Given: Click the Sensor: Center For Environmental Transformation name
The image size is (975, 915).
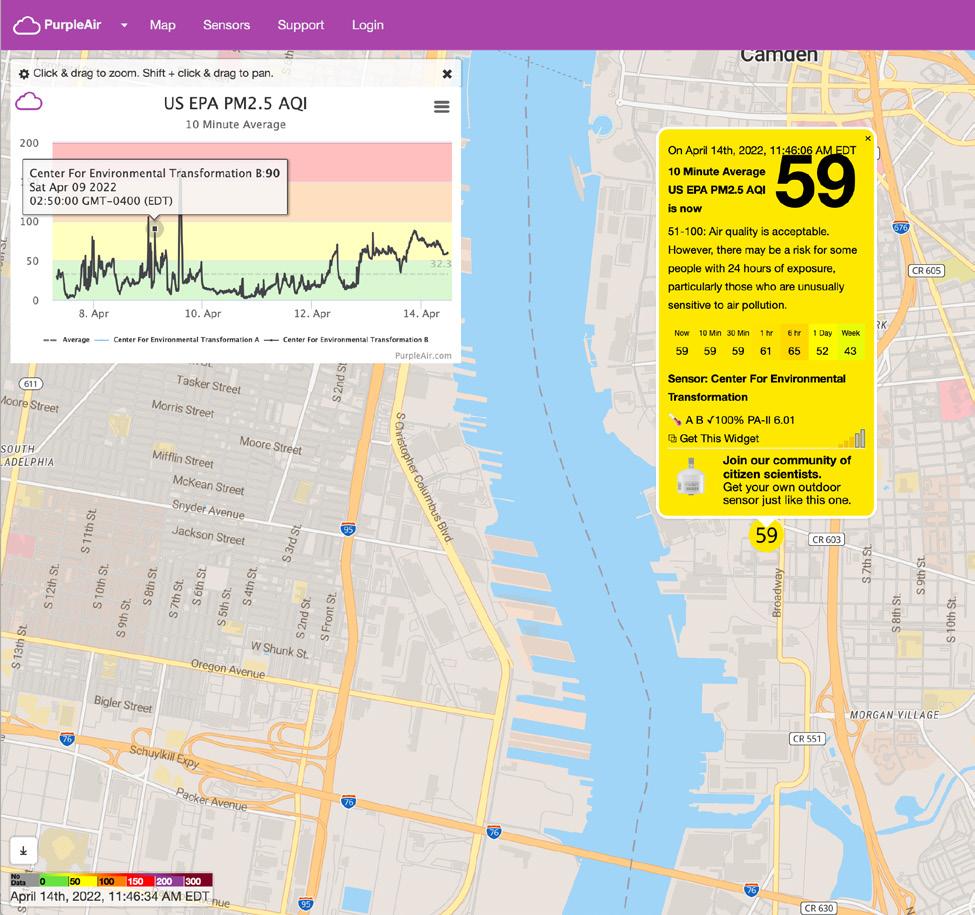Looking at the screenshot, I should click(x=757, y=388).
